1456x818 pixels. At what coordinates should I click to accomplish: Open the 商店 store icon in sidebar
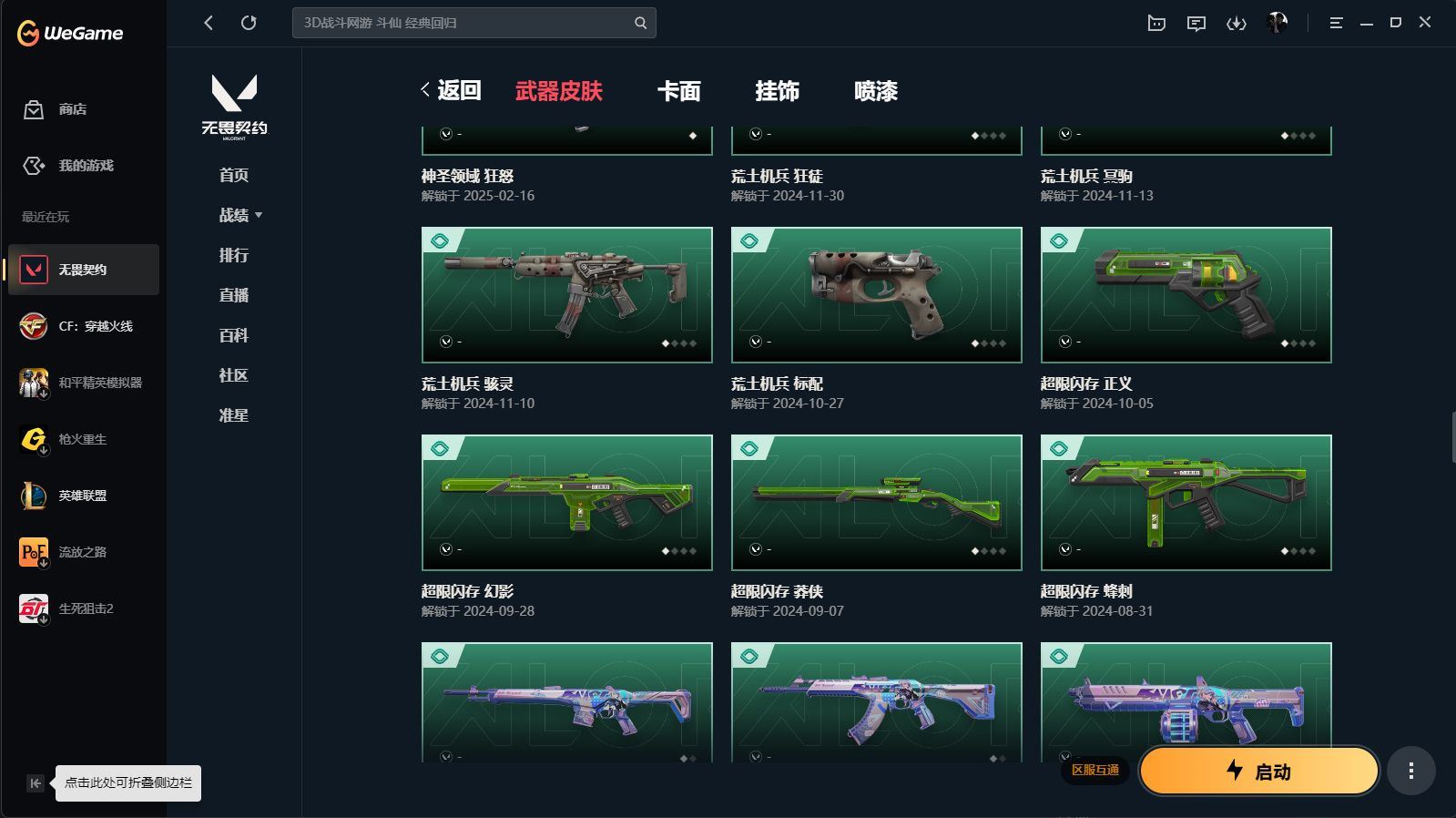(34, 109)
